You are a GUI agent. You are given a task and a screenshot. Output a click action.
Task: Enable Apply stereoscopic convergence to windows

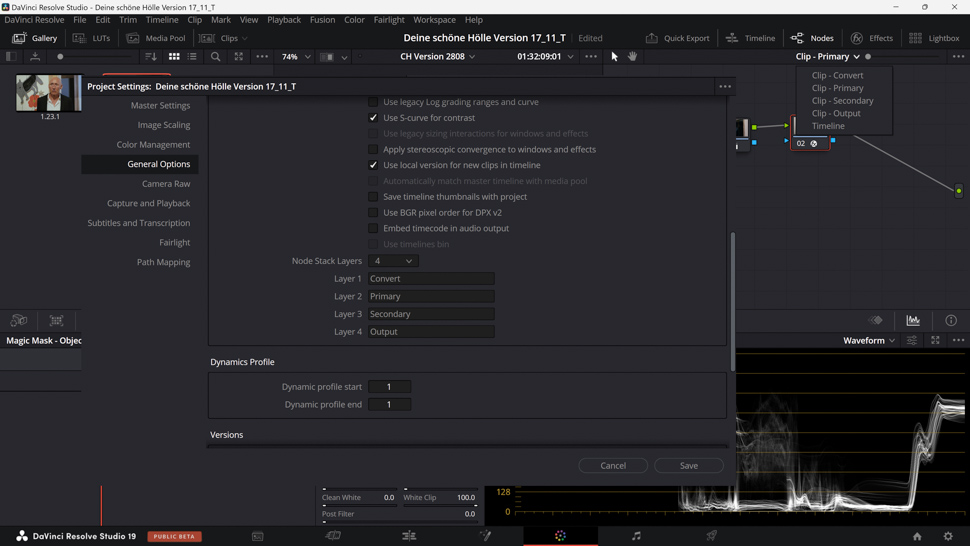373,149
